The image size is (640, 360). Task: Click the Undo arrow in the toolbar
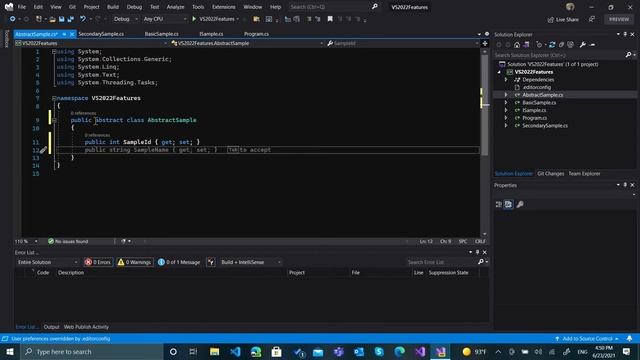pos(83,19)
